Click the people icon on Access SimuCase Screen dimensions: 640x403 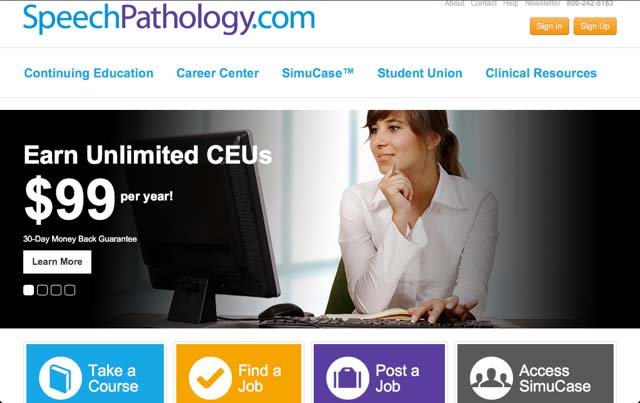(x=491, y=378)
